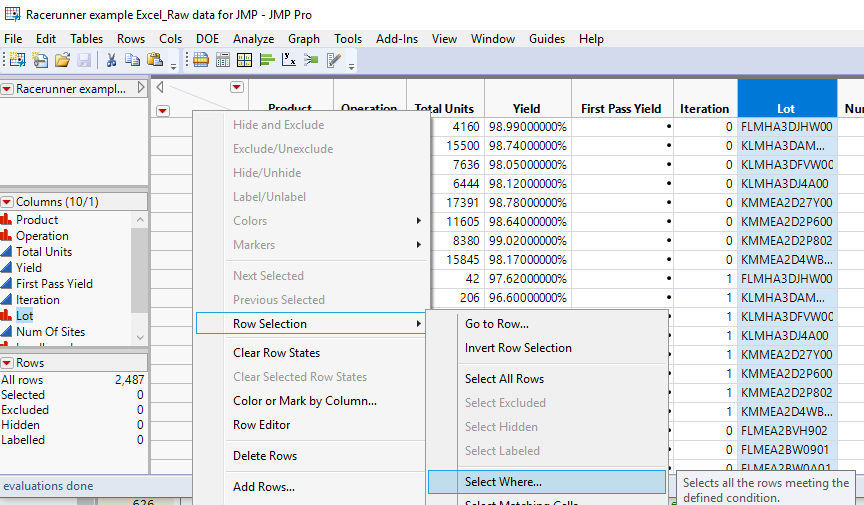Screen dimensions: 864x505
Task: Click the Copy toolbar icon
Action: point(132,60)
